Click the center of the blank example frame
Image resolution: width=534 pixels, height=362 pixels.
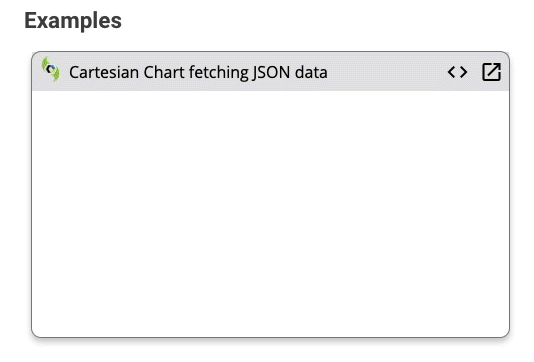270,214
